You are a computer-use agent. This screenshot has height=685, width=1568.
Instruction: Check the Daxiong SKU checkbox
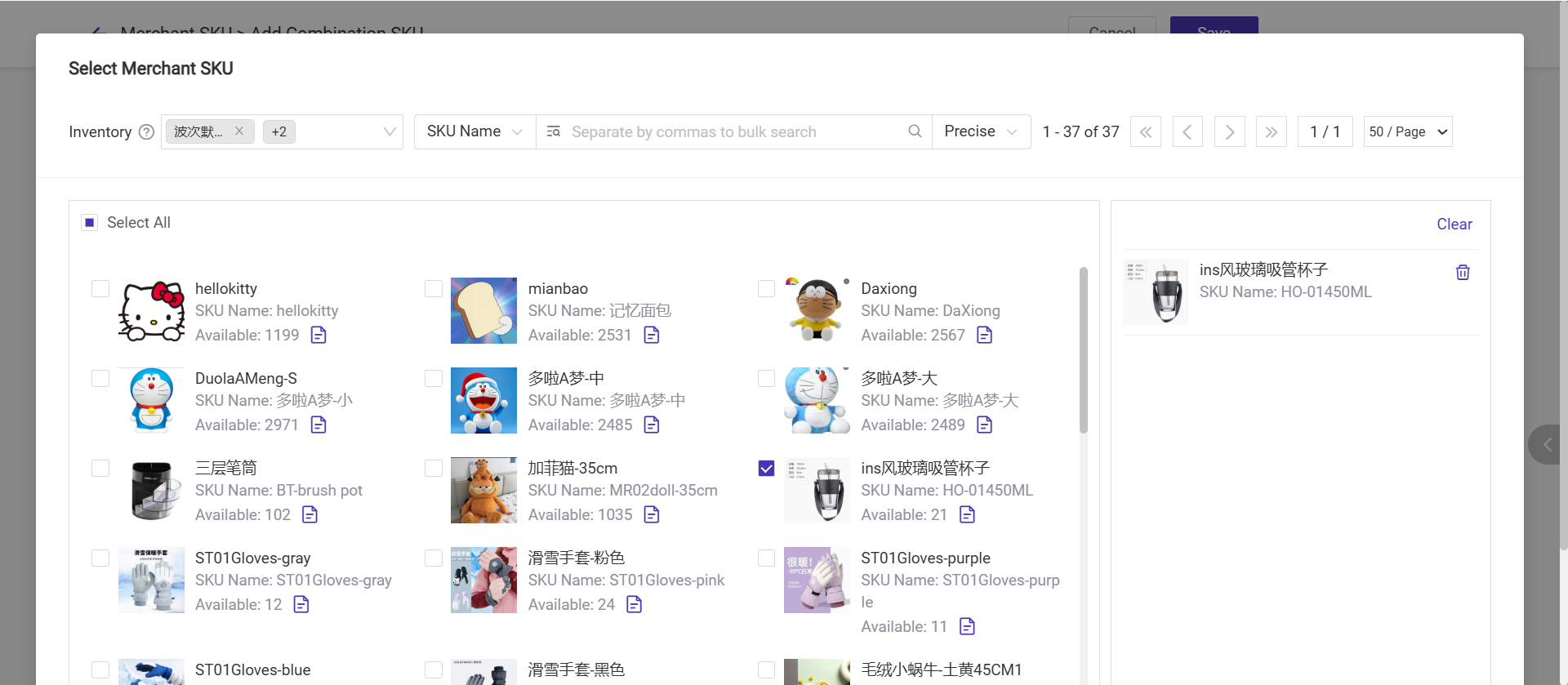pos(766,289)
